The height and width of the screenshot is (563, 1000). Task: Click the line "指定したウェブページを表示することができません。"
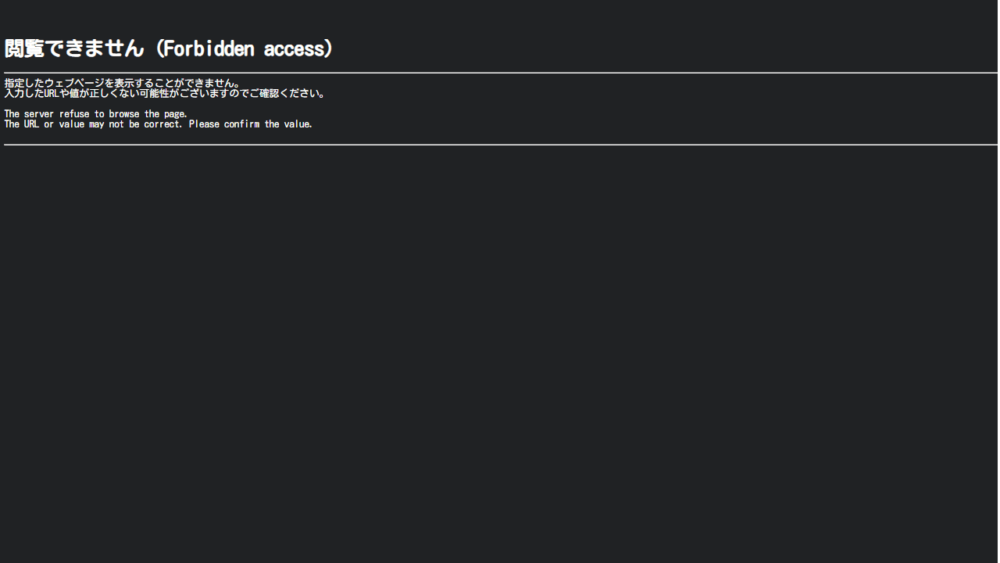[122, 83]
